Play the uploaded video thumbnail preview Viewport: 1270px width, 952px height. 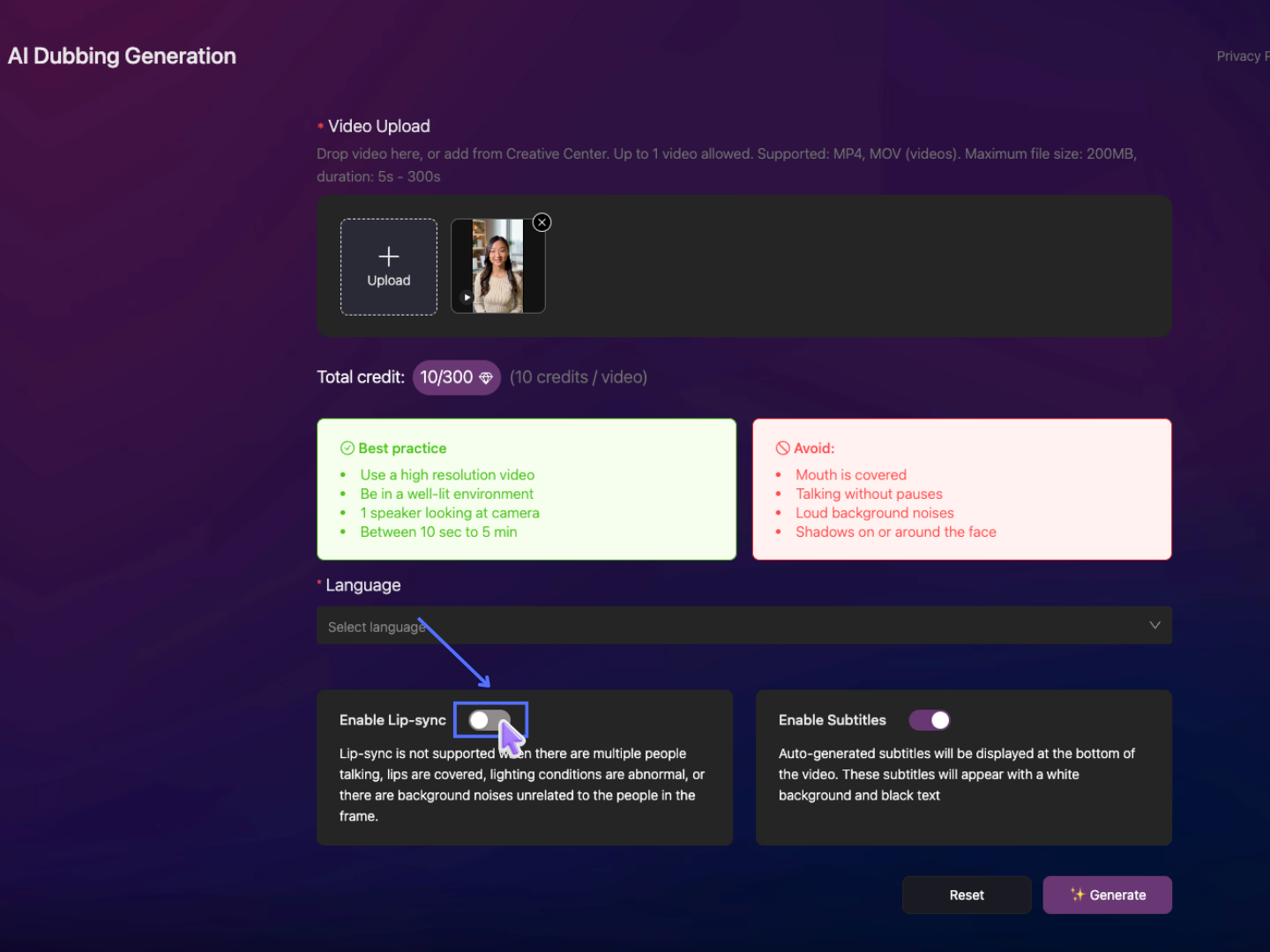click(467, 298)
